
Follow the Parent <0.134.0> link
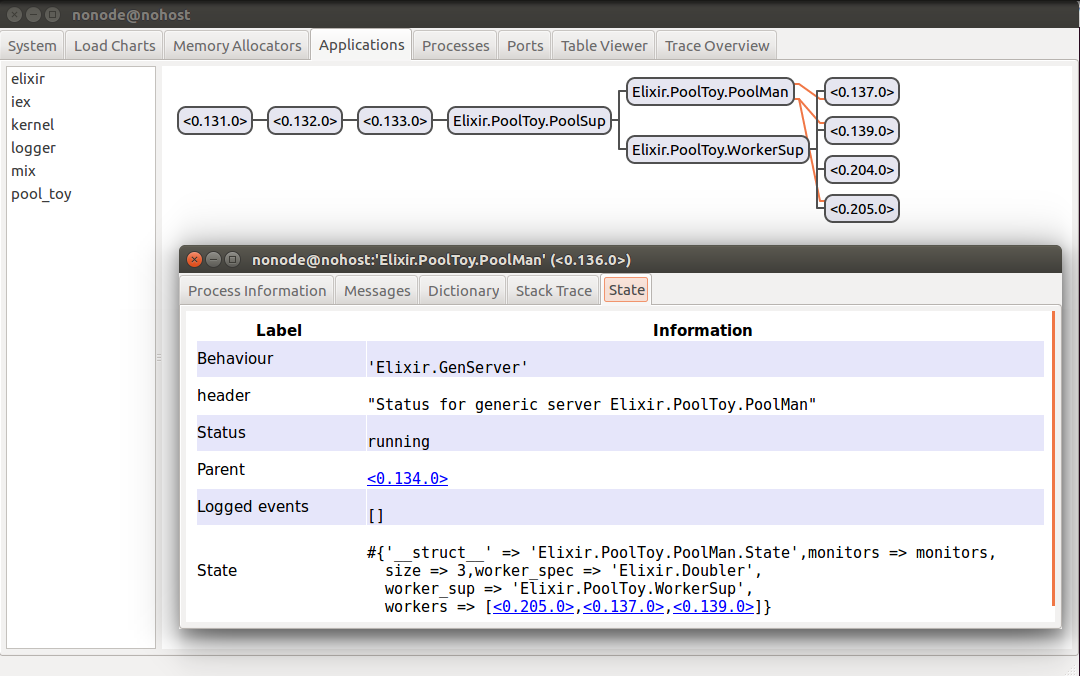(407, 479)
